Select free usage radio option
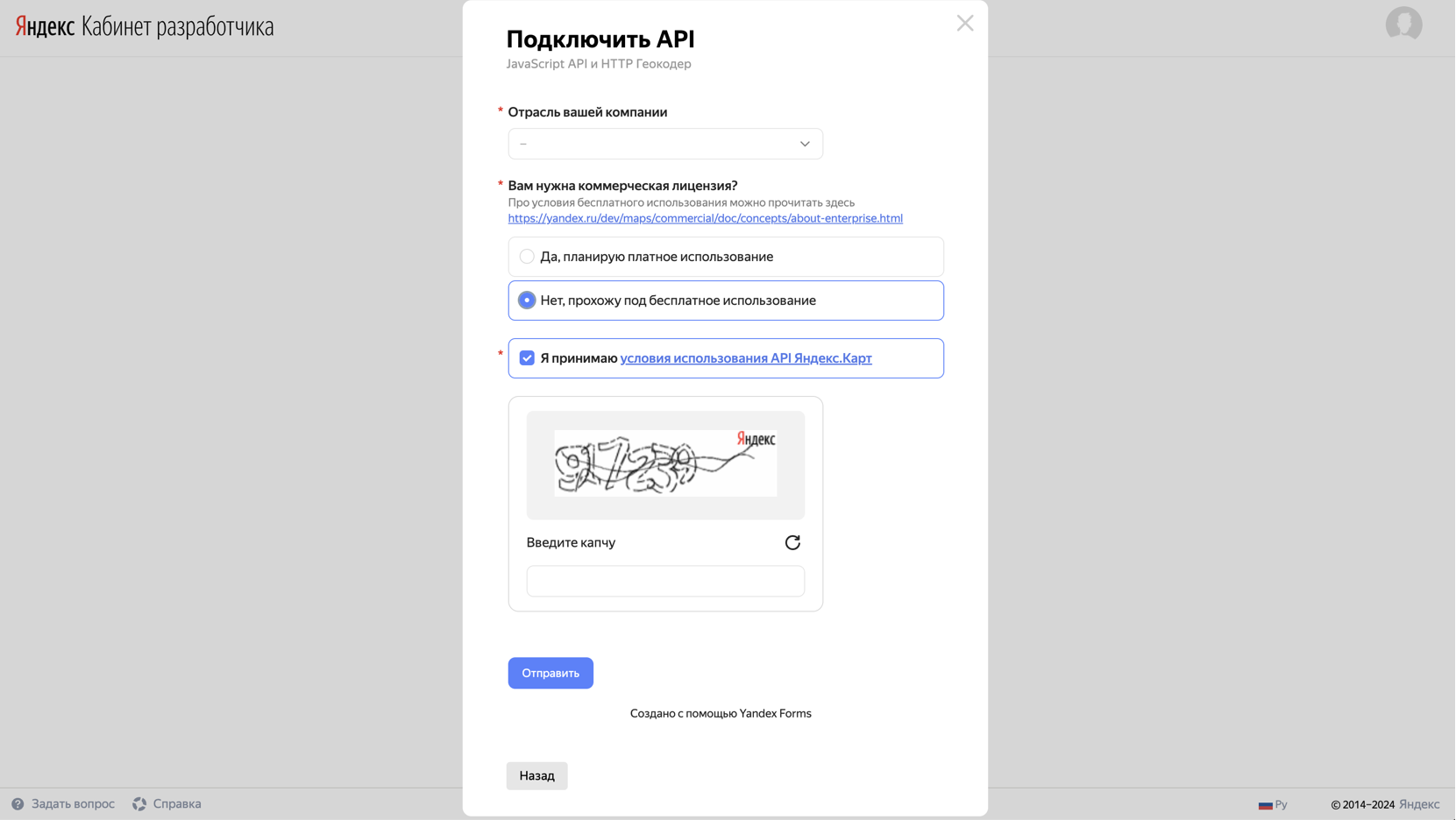Screen dimensions: 1456x820 [527, 300]
